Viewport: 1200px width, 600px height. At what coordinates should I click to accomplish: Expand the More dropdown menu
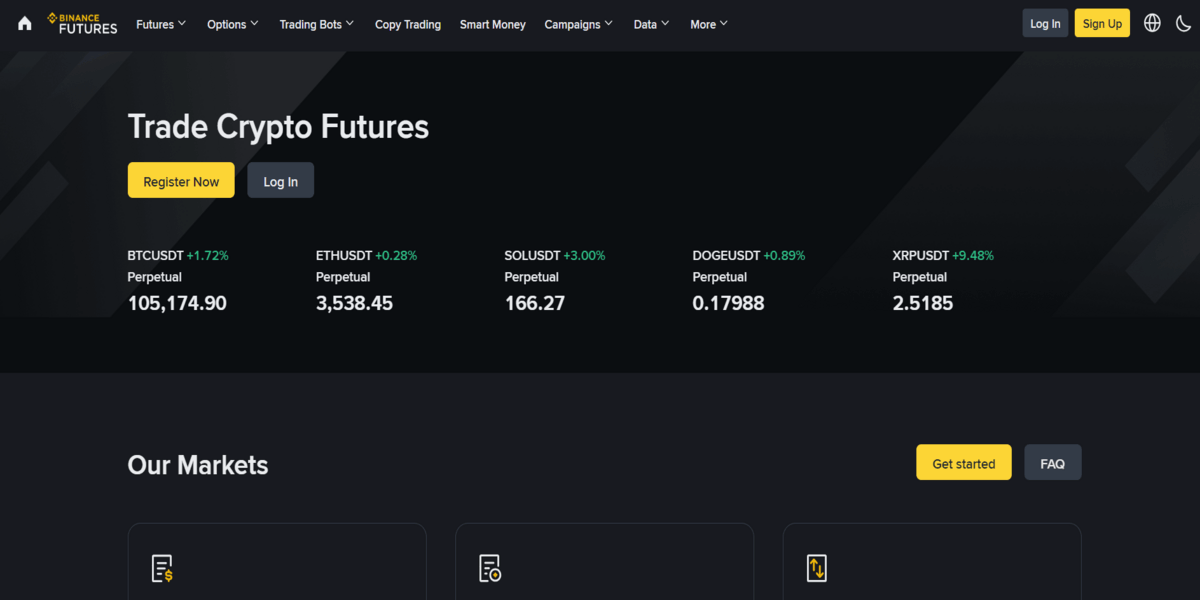pyautogui.click(x=708, y=24)
